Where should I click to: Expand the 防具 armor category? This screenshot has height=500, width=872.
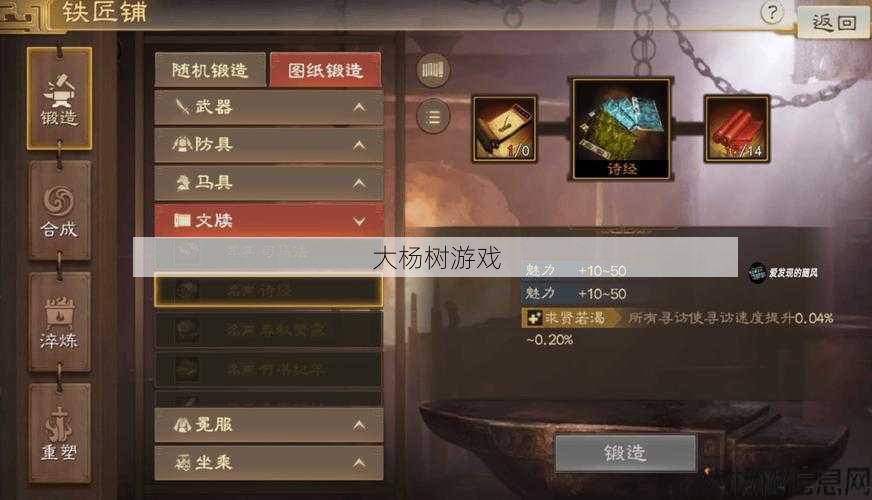[269, 145]
